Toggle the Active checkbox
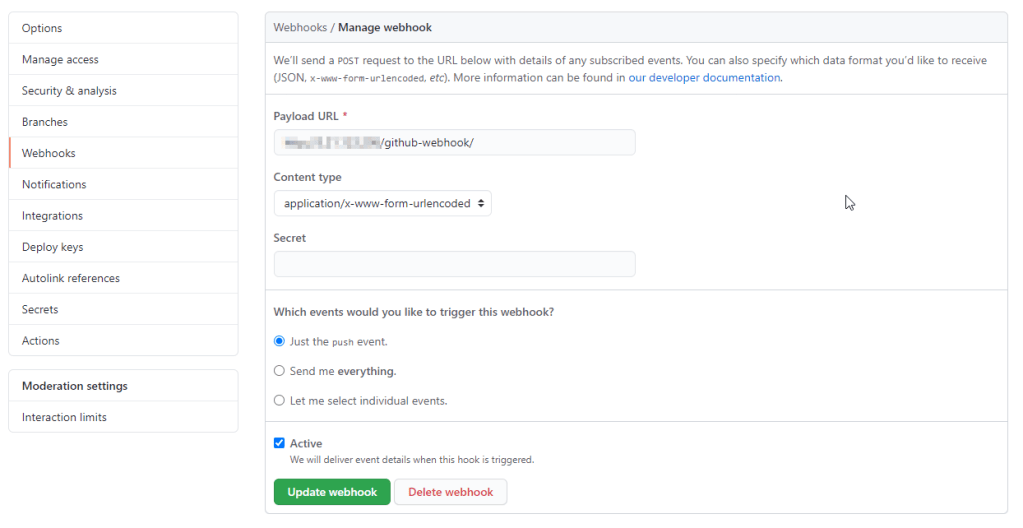 [x=280, y=443]
